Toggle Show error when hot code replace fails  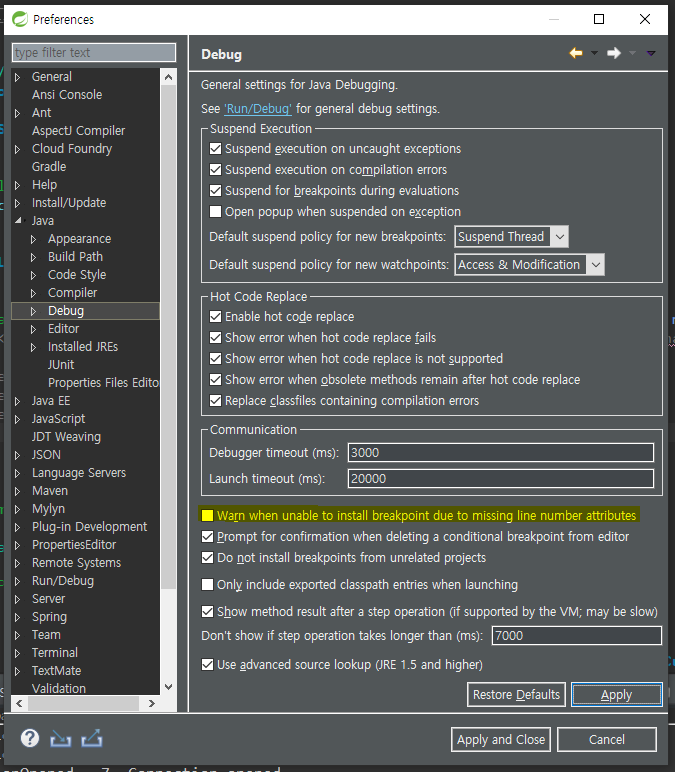pyautogui.click(x=215, y=338)
